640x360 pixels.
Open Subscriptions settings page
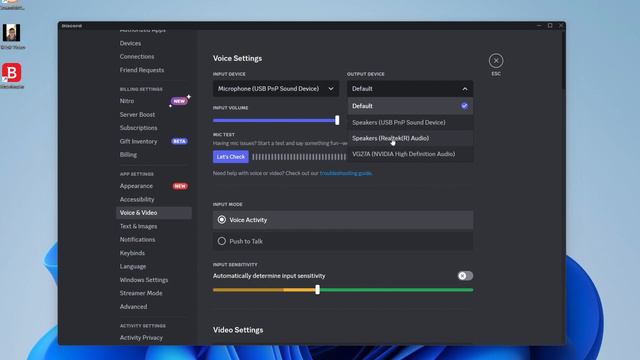[138, 128]
